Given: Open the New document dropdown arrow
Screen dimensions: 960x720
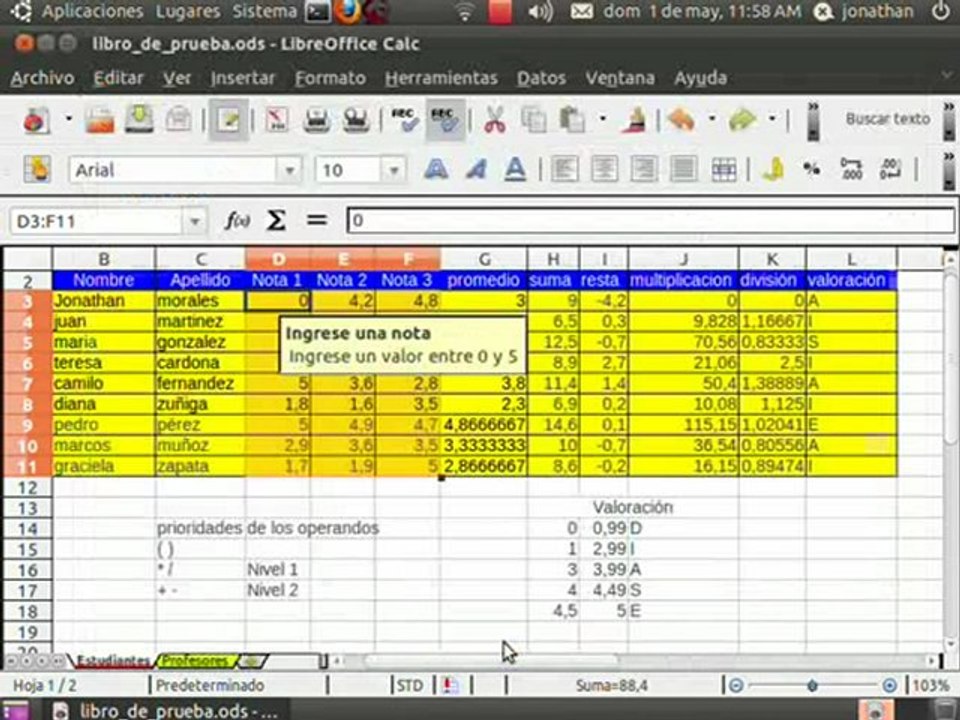Looking at the screenshot, I should [x=69, y=119].
